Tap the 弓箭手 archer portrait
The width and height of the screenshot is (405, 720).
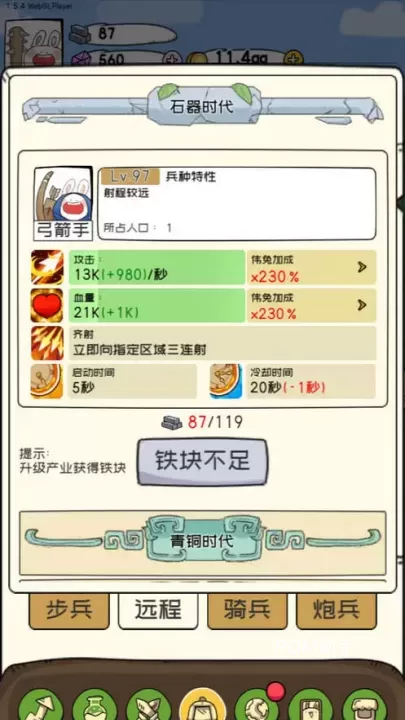tap(63, 203)
